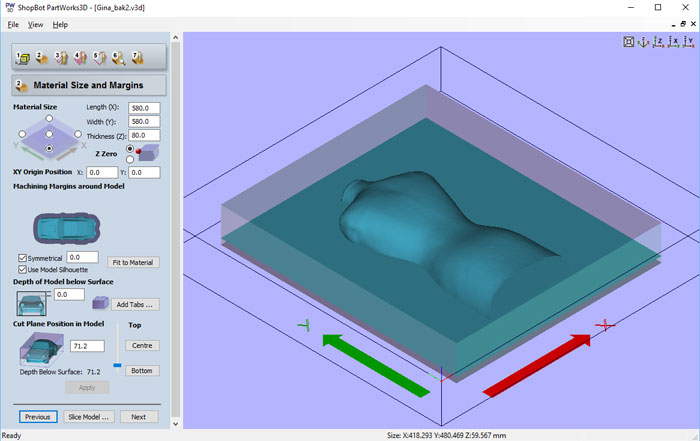Set cut plane to Centre
Image resolution: width=700 pixels, height=441 pixels.
point(142,345)
